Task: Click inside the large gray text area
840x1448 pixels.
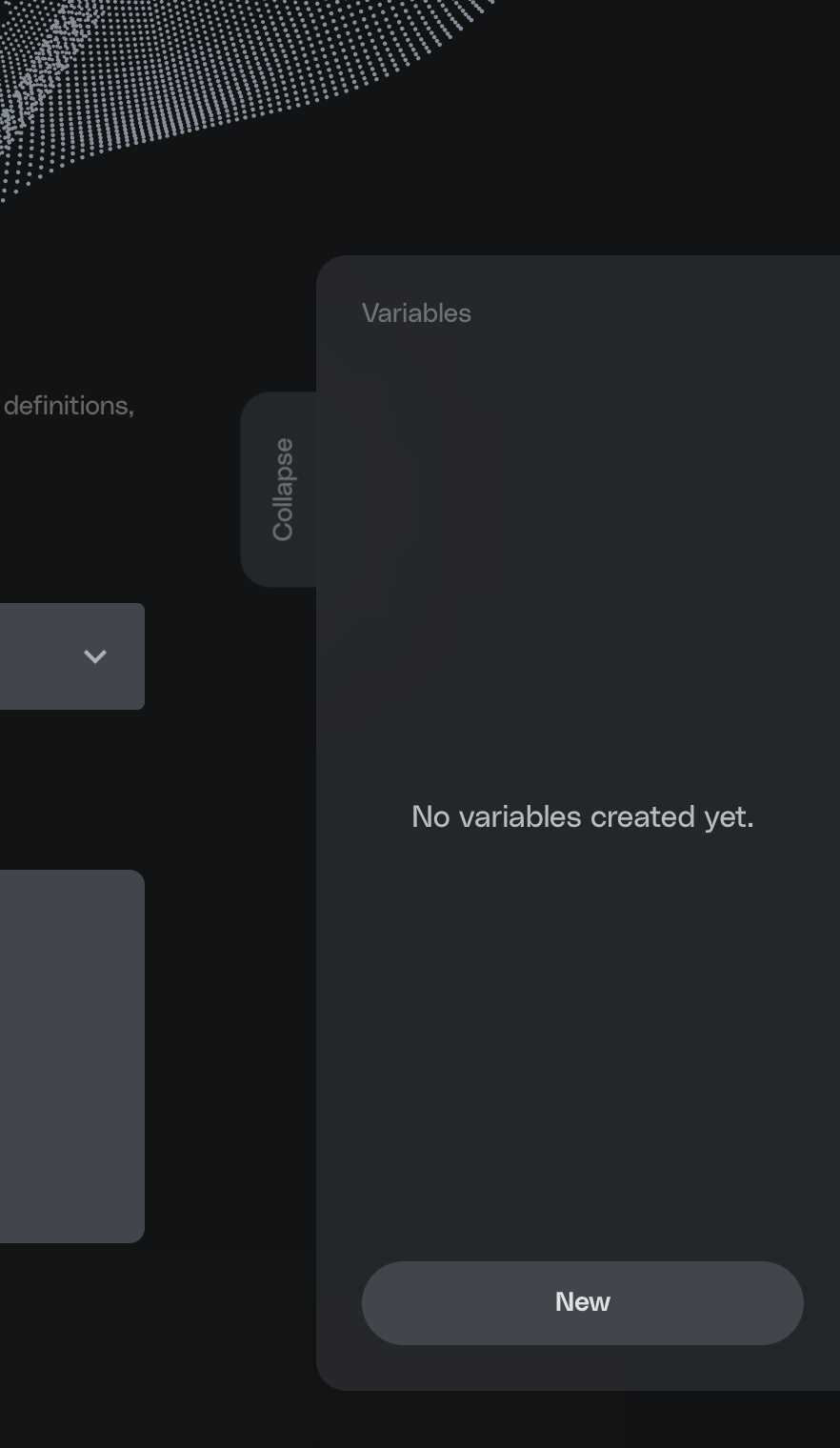Action: point(71,1056)
